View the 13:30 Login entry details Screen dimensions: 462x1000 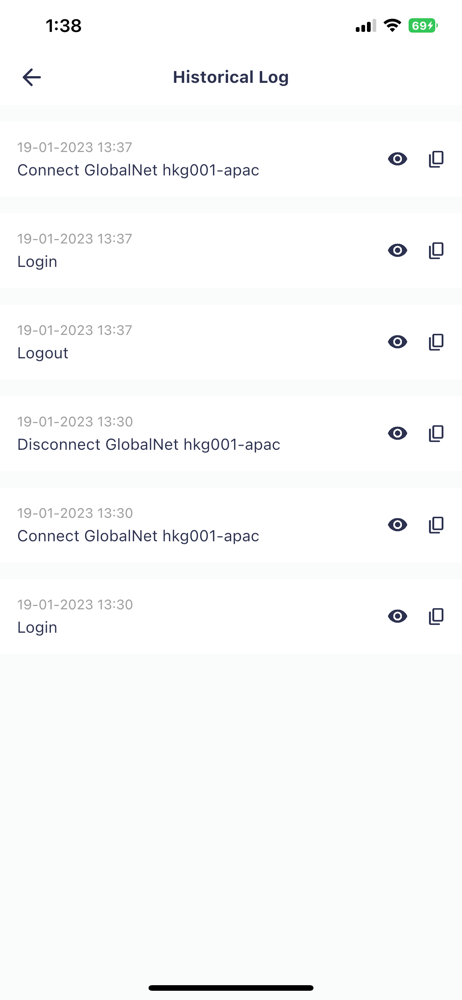[398, 616]
